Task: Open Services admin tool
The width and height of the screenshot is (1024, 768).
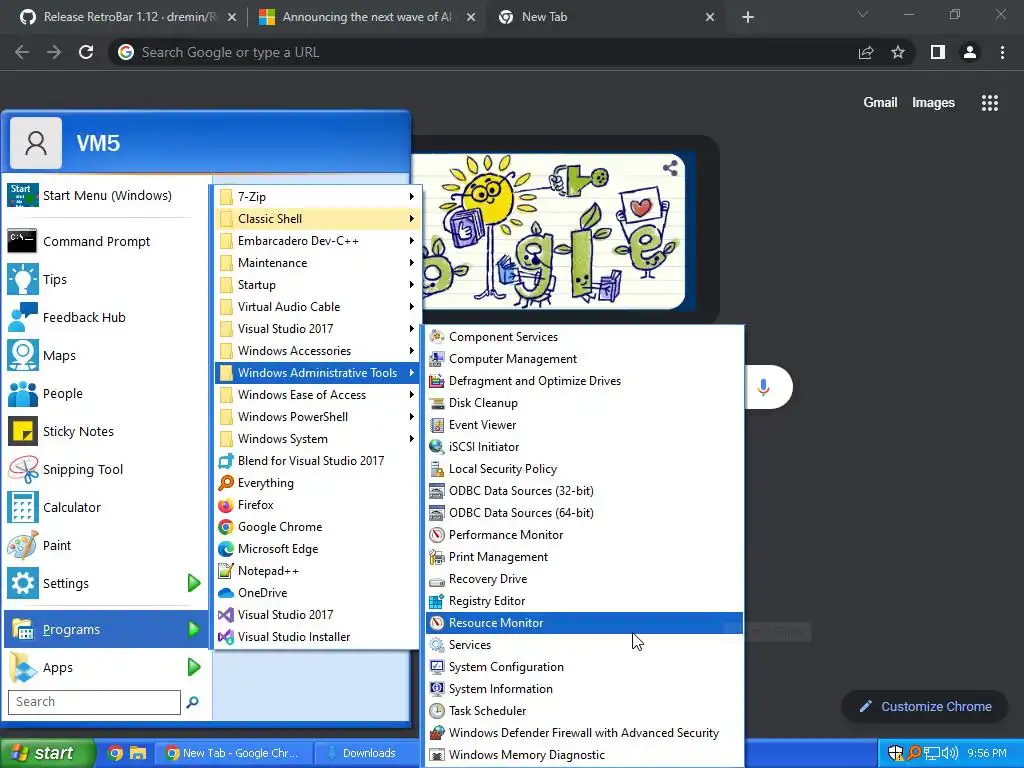Action: point(584,645)
